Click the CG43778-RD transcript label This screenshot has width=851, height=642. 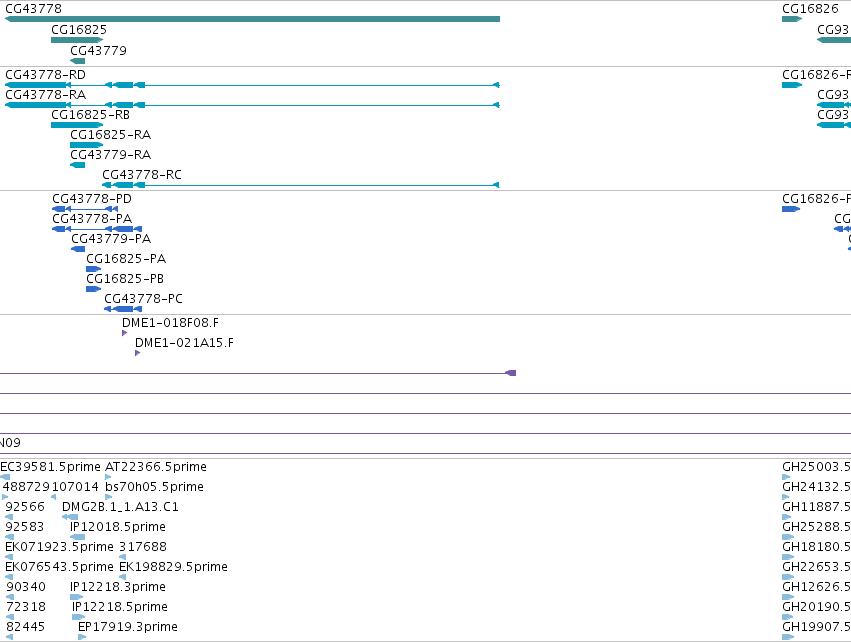point(46,75)
